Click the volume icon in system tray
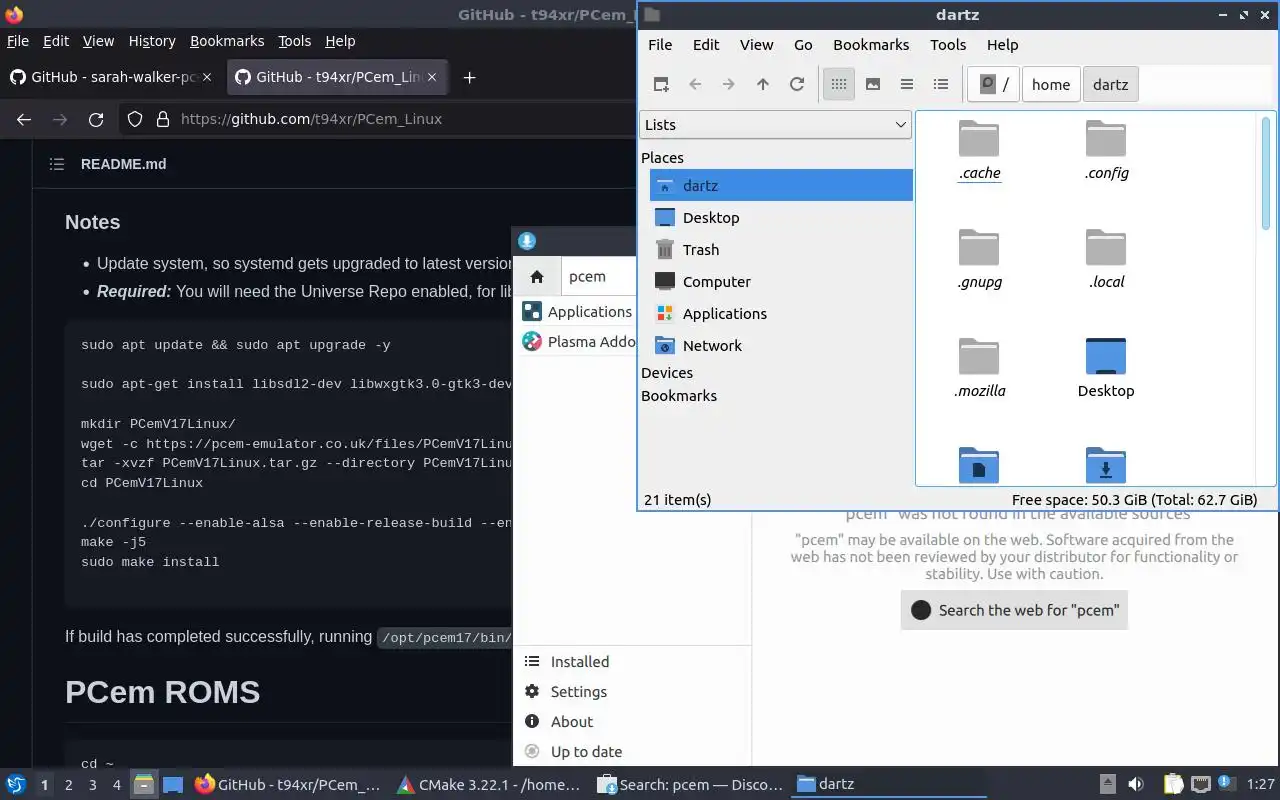This screenshot has width=1280, height=800. [x=1136, y=785]
